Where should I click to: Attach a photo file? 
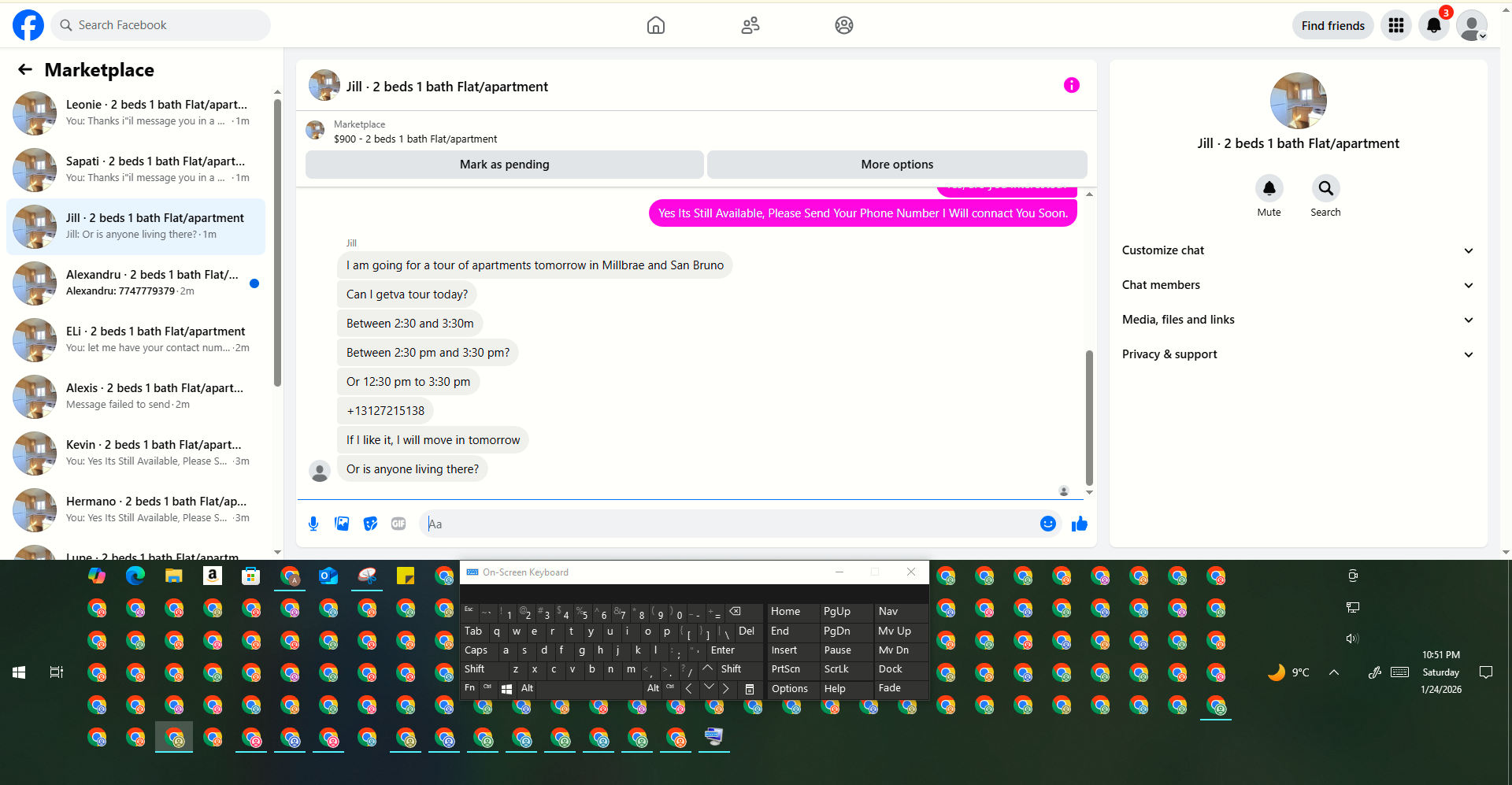tap(342, 524)
